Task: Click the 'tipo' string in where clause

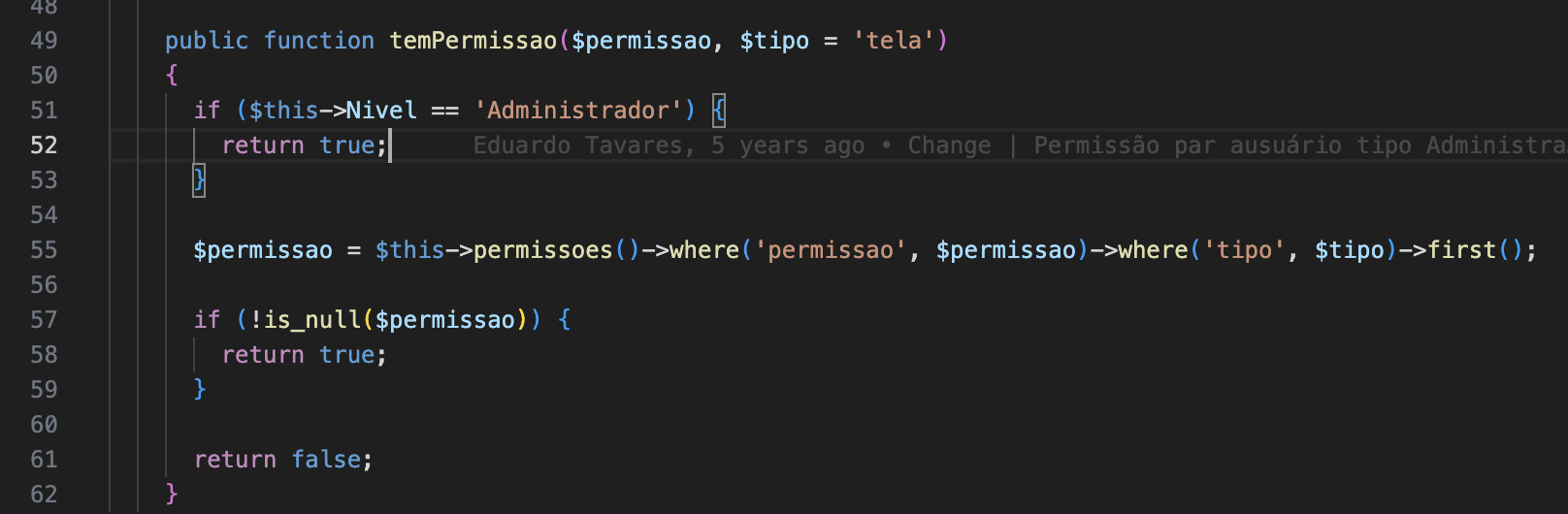Action: [1244, 250]
